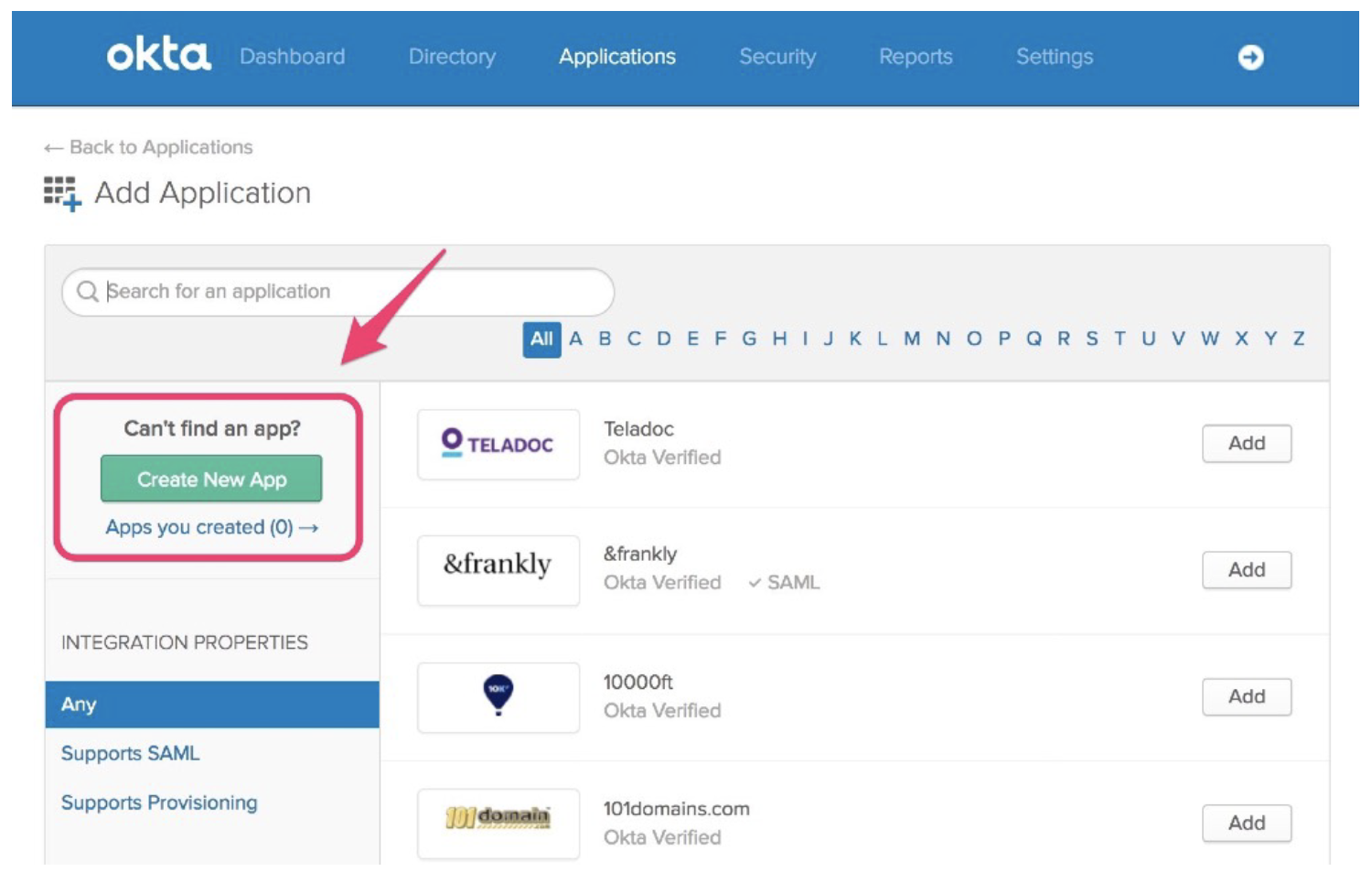Viewport: 1372px width, 893px height.
Task: Filter applications by letter C
Action: [634, 339]
